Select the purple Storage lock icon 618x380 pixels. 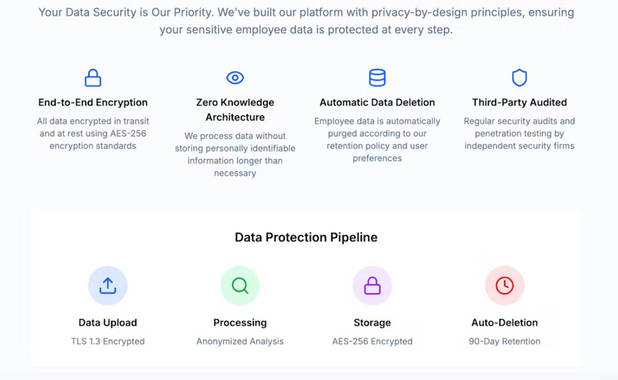pos(372,285)
